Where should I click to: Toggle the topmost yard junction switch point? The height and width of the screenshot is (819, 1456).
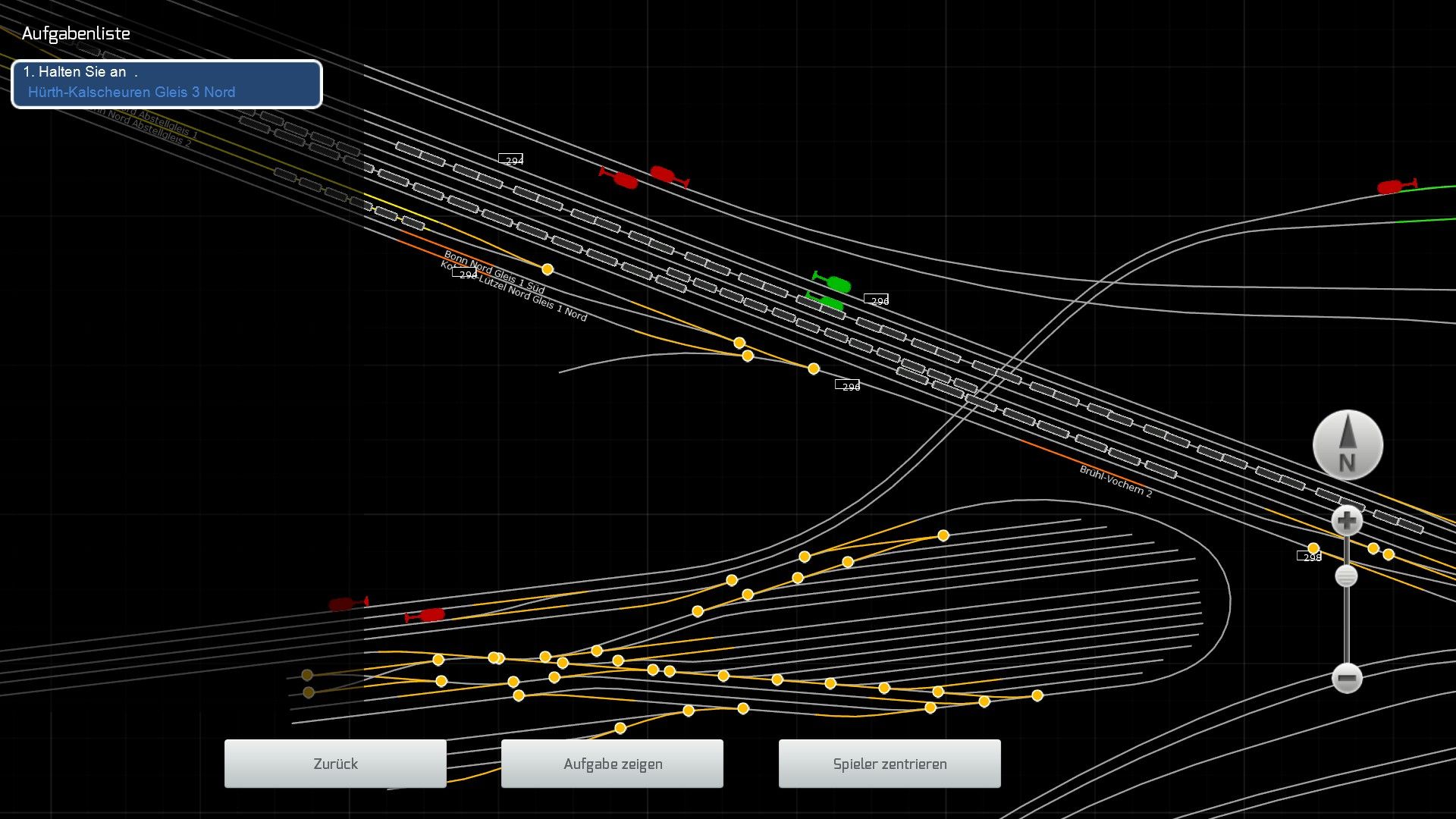tap(943, 535)
